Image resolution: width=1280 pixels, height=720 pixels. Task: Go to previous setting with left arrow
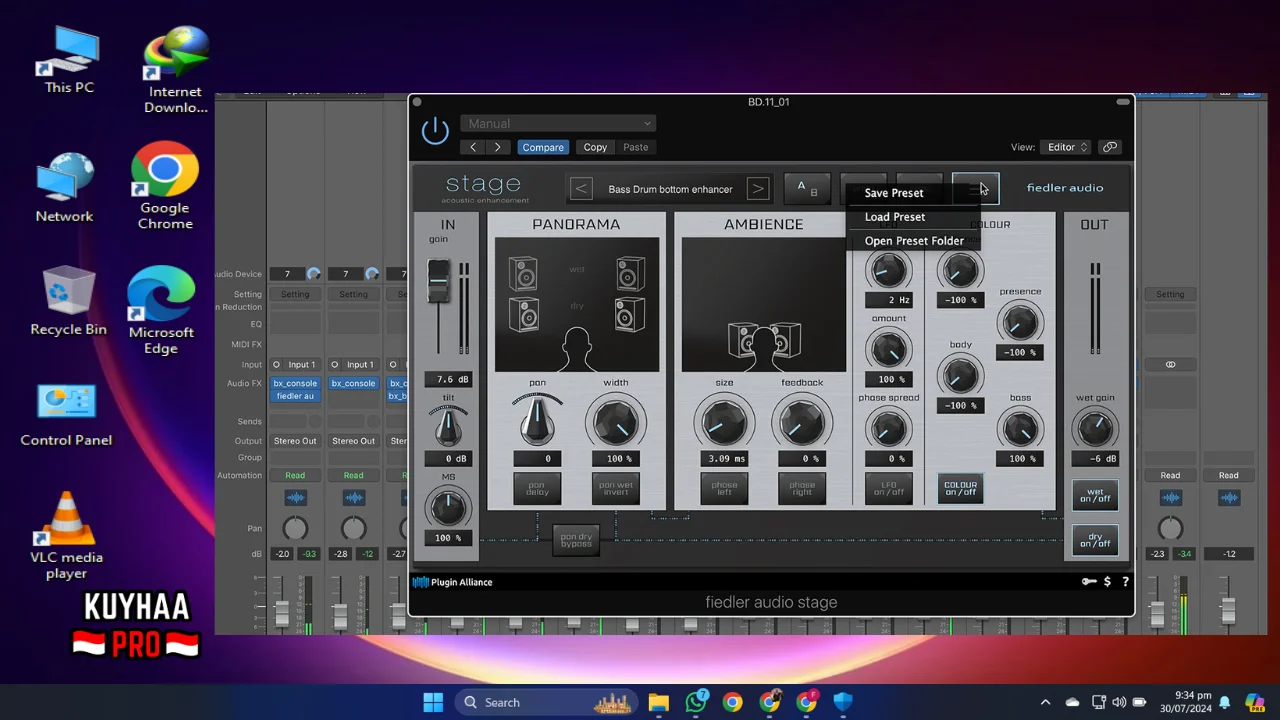point(473,147)
